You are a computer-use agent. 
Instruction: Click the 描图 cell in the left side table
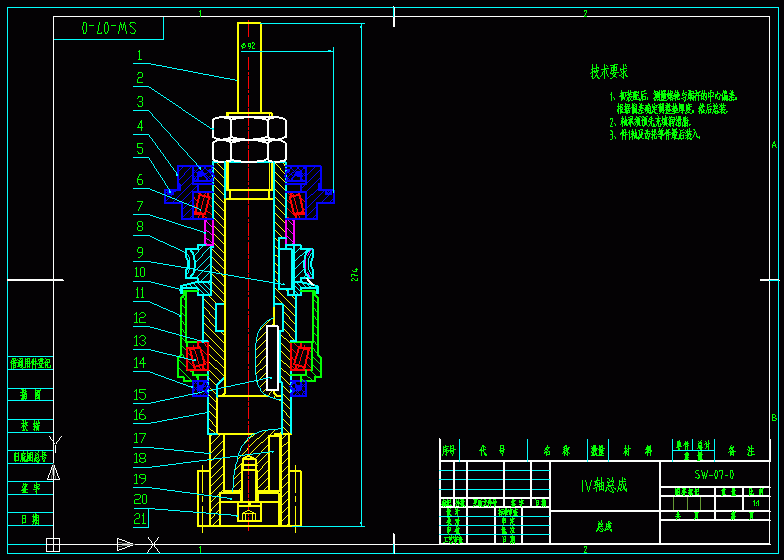click(30, 395)
